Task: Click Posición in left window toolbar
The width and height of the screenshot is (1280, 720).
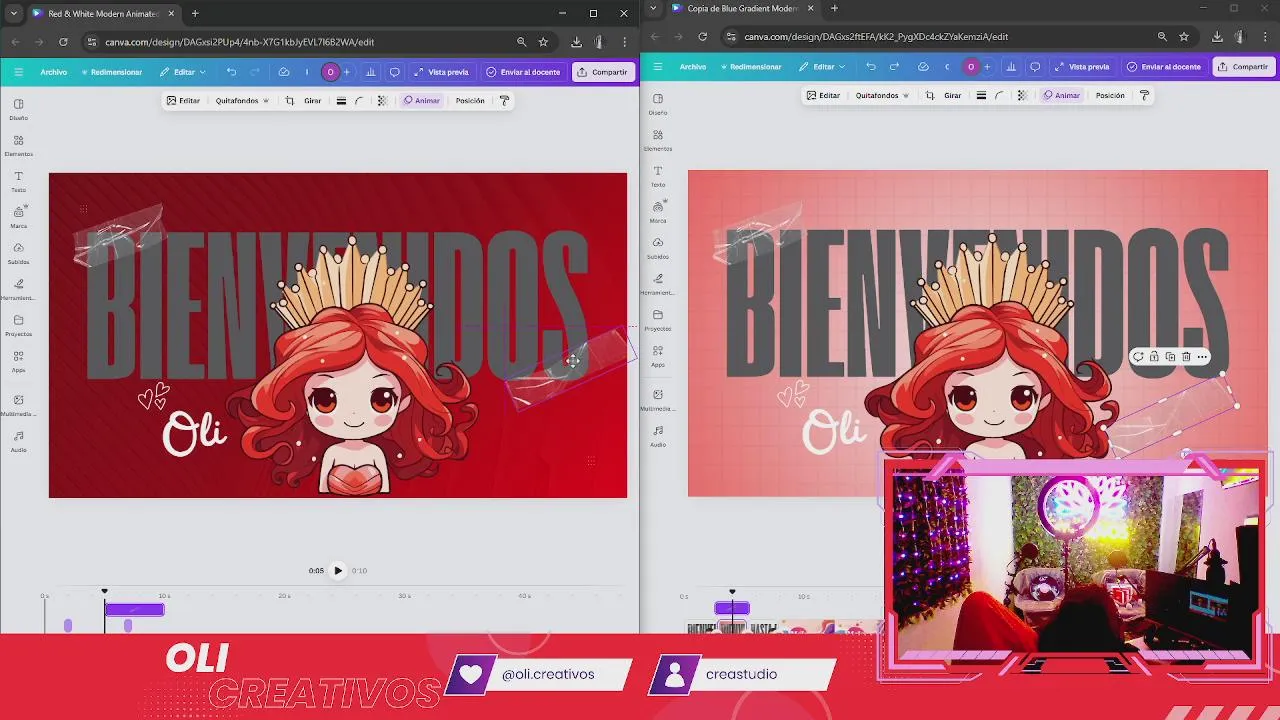Action: pos(470,101)
